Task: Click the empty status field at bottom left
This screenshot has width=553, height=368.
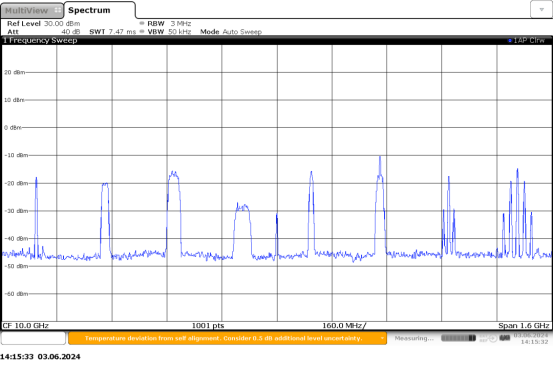Action: [34, 338]
